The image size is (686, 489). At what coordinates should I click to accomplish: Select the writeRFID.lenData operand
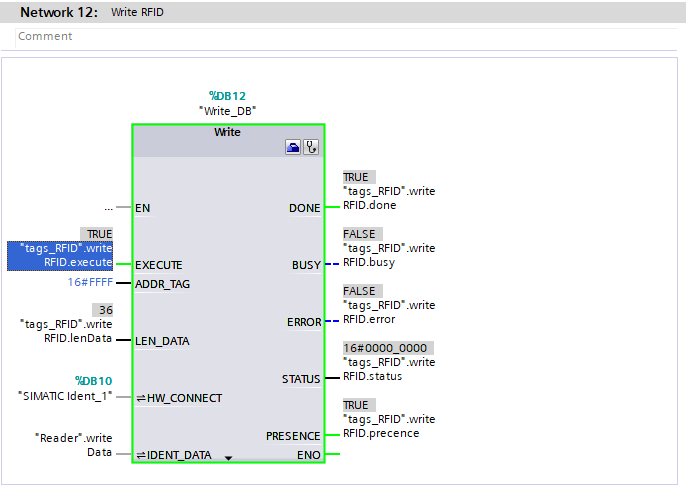click(66, 330)
